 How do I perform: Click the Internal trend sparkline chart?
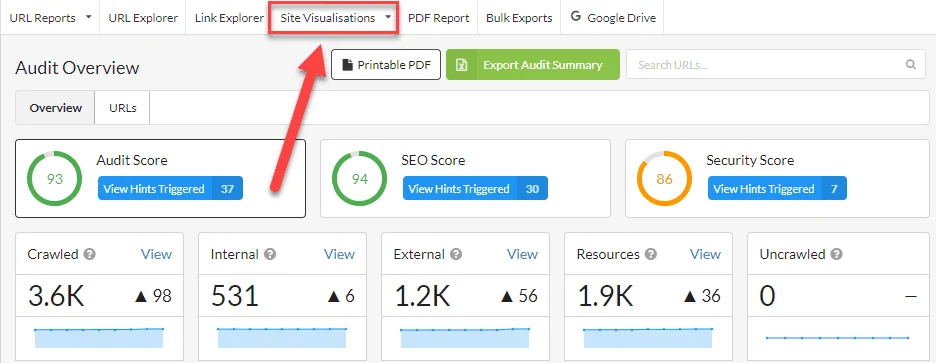click(x=282, y=338)
